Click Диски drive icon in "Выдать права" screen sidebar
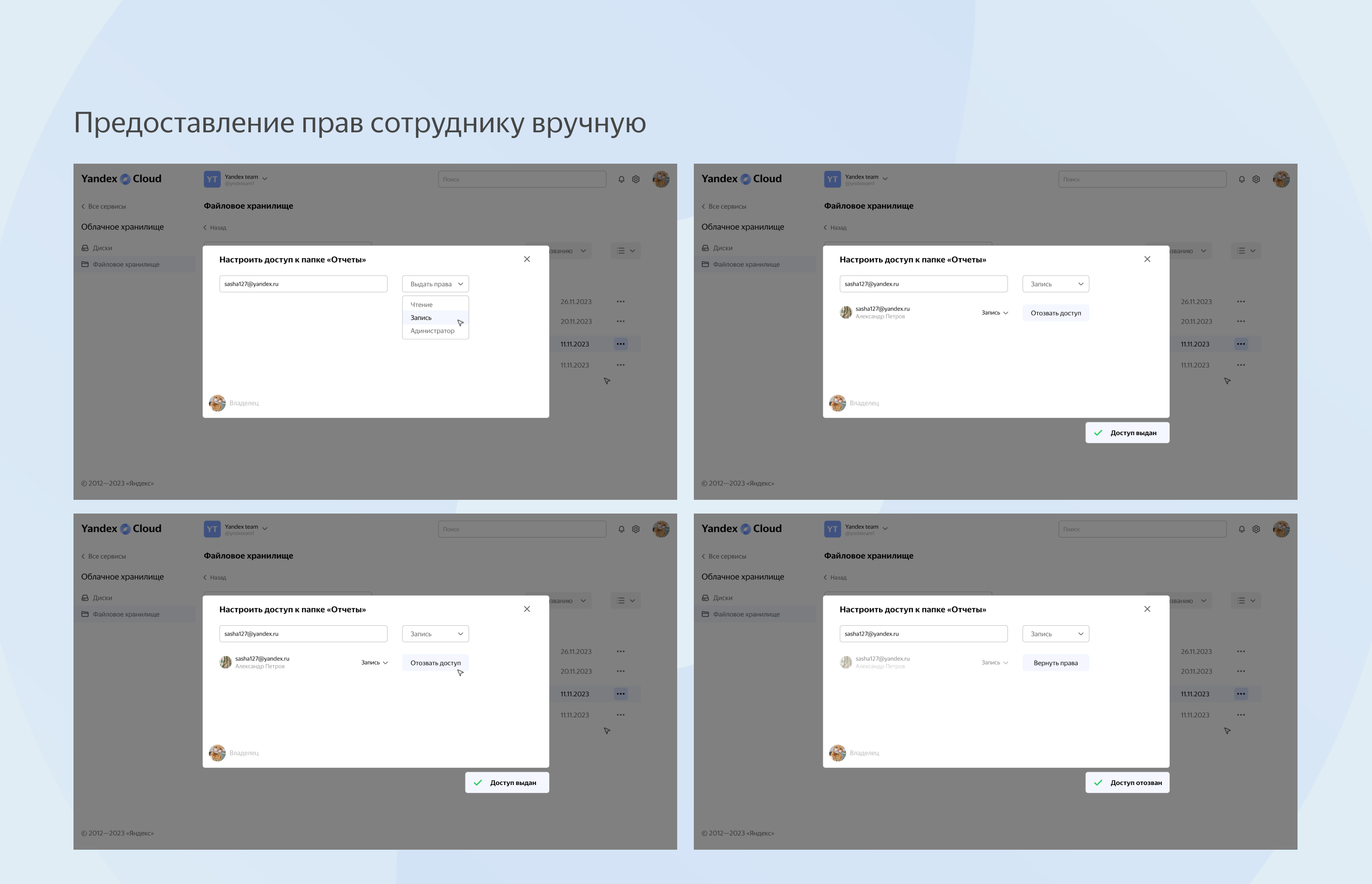 click(x=85, y=248)
